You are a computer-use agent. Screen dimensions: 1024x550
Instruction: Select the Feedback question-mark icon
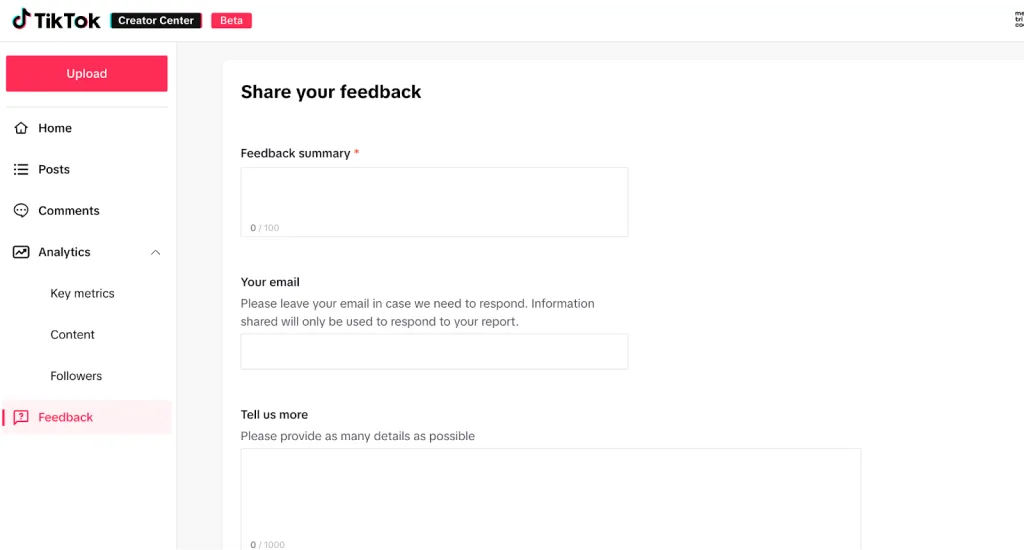coord(21,417)
